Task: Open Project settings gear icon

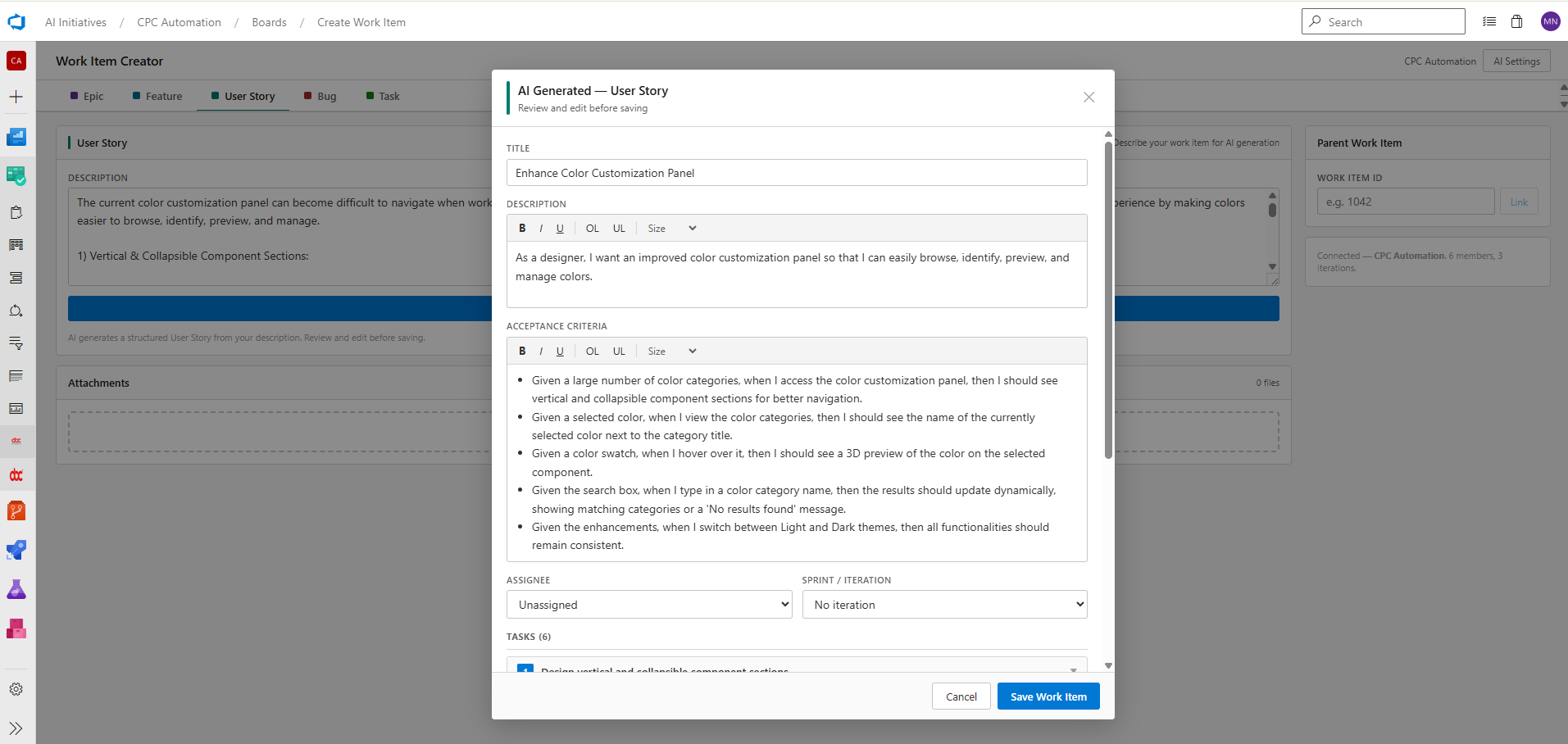Action: pyautogui.click(x=16, y=689)
